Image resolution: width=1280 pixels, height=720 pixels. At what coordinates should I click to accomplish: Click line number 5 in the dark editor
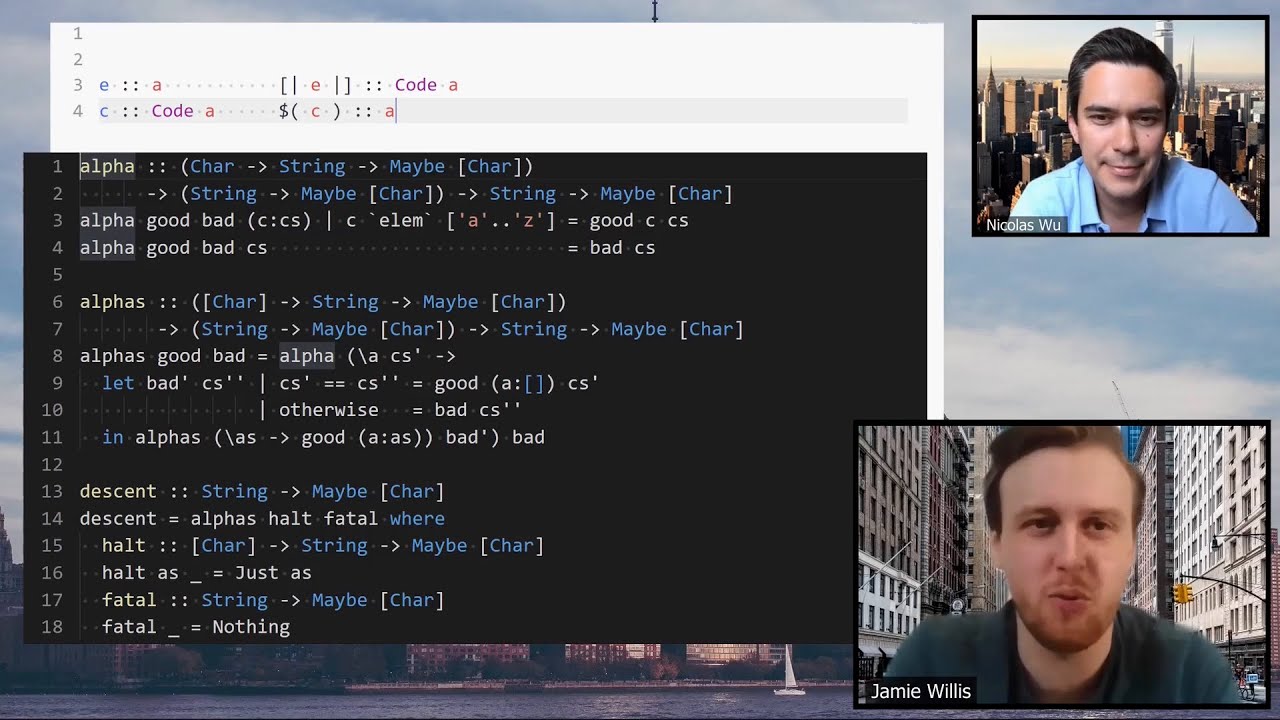pos(57,274)
